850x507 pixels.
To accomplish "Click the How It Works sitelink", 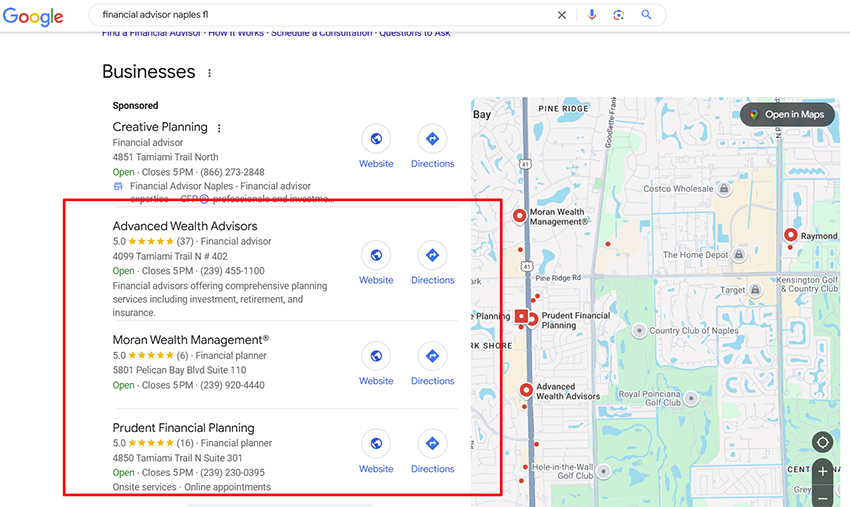I will click(x=236, y=34).
